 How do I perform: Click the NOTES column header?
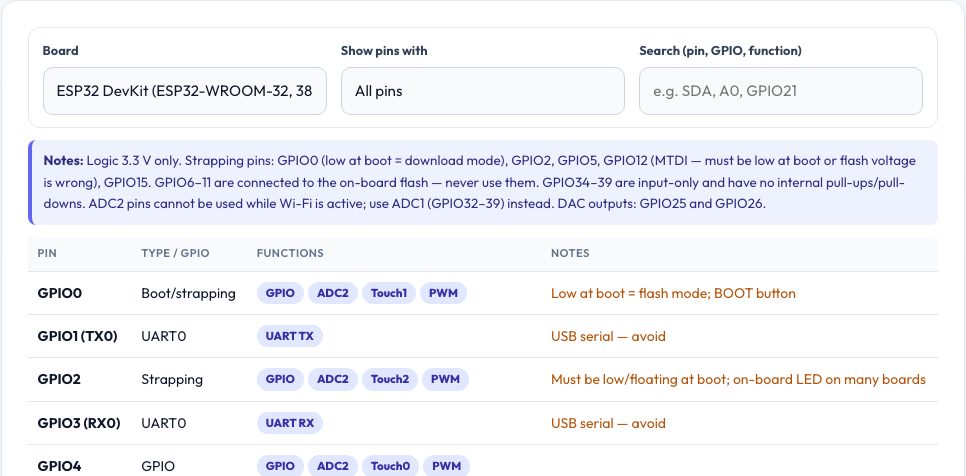(570, 253)
